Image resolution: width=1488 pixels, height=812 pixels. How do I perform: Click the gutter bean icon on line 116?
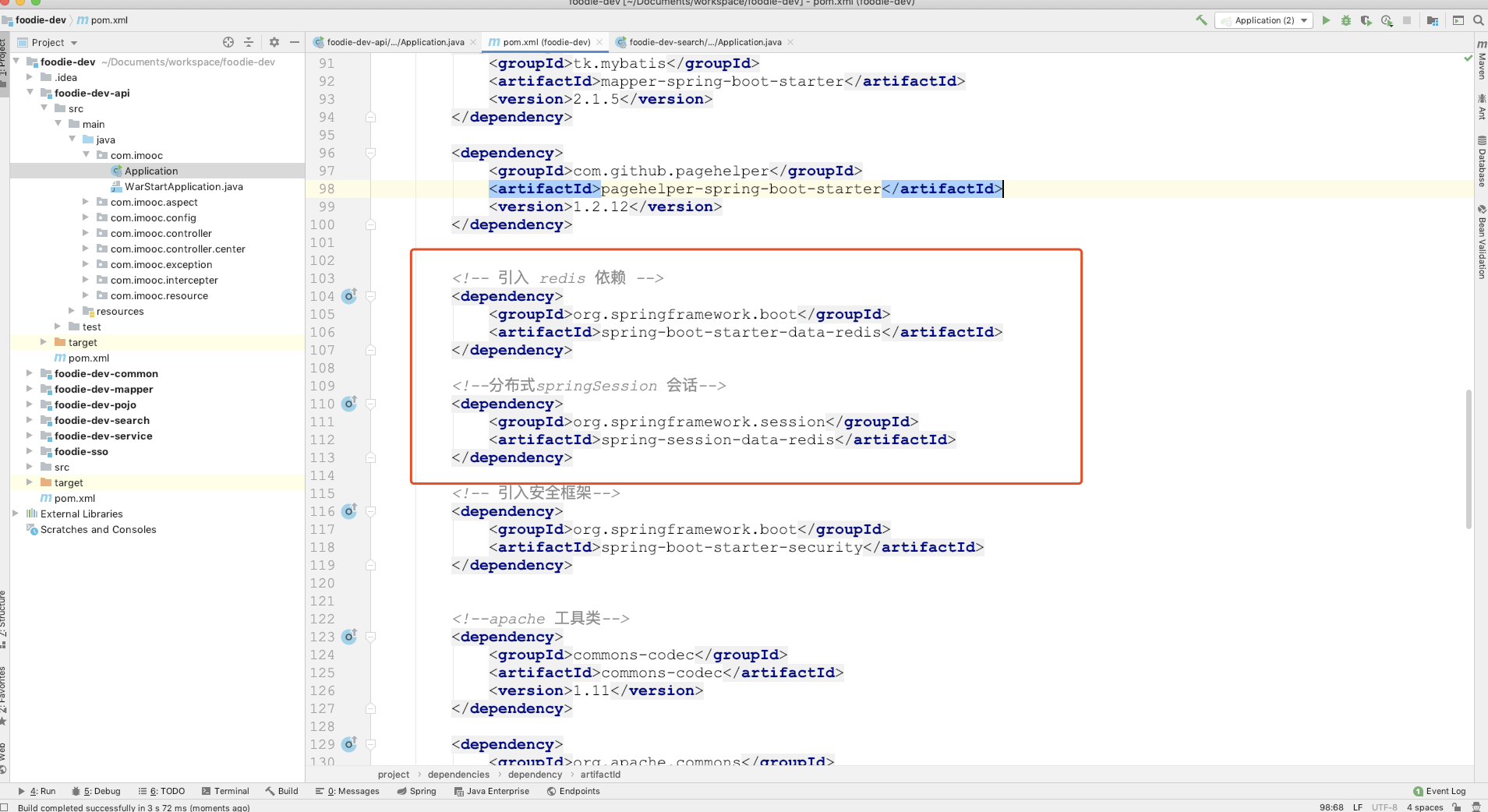pos(349,511)
